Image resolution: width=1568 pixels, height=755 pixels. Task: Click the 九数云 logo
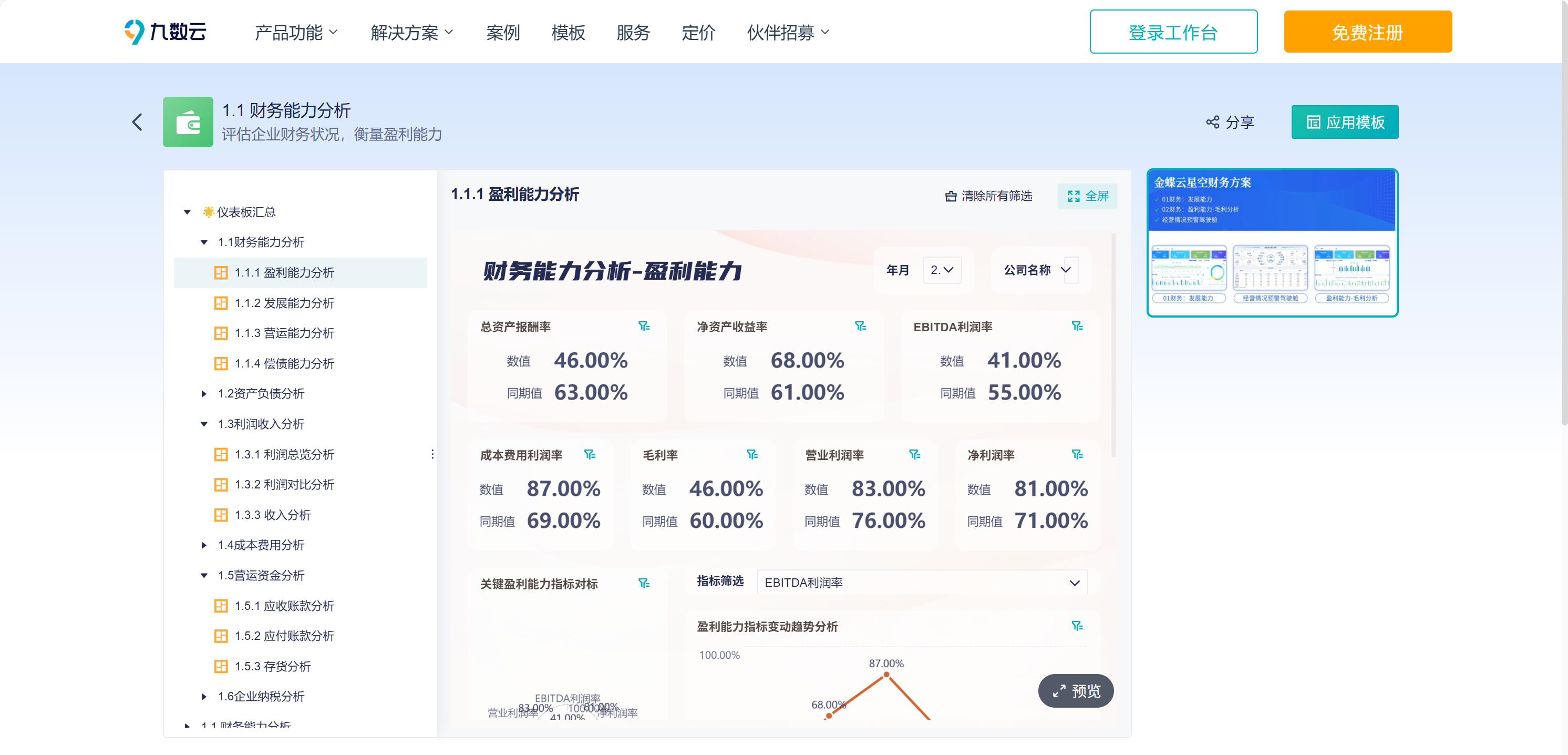[x=164, y=31]
